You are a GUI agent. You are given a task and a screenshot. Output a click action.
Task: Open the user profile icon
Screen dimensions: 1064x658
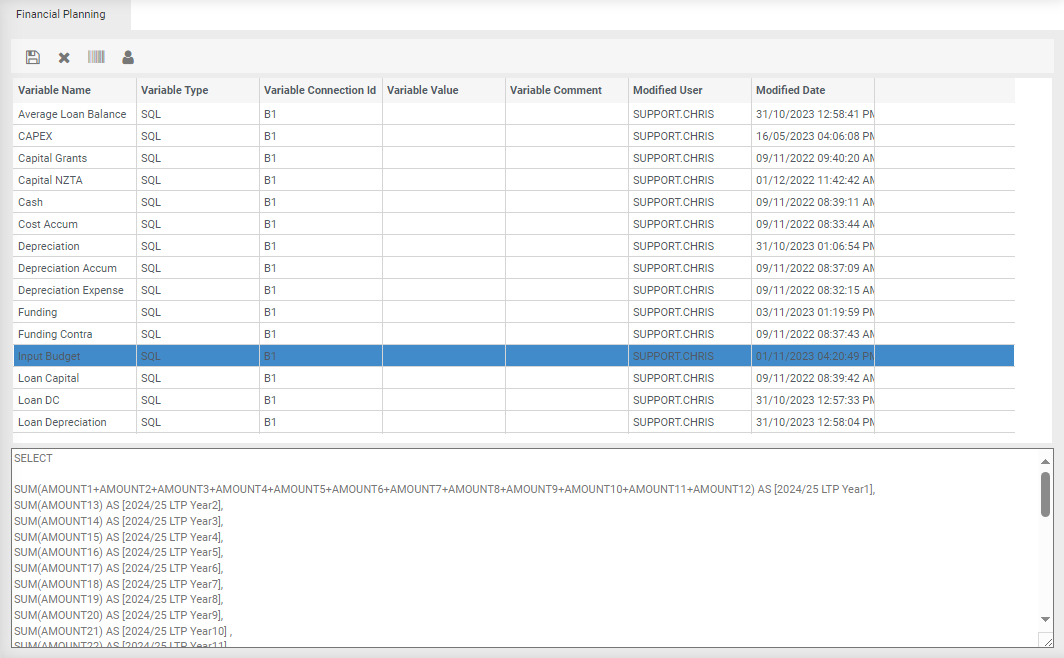click(x=127, y=57)
